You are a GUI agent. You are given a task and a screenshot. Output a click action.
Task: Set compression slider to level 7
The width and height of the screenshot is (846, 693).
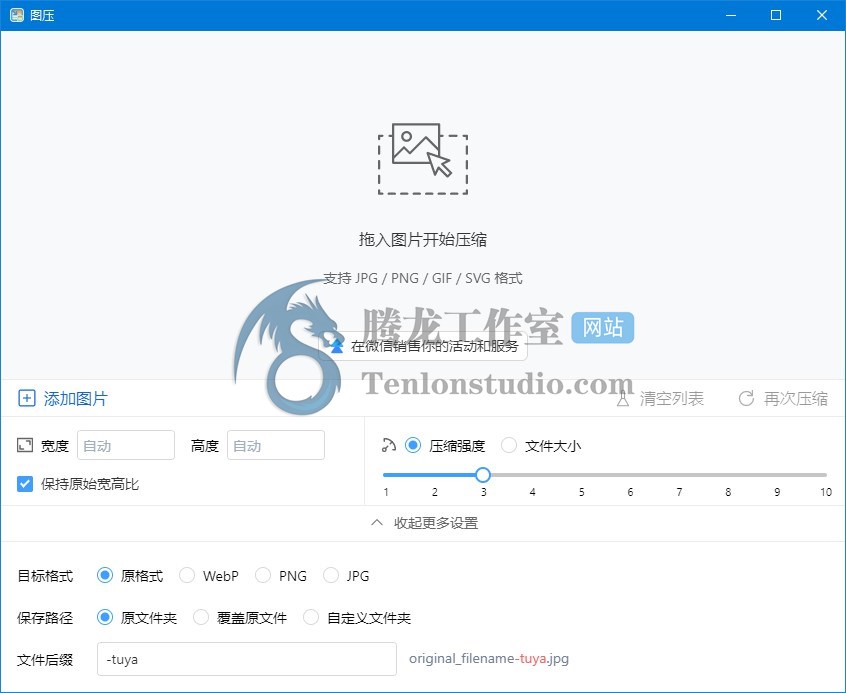(x=679, y=475)
